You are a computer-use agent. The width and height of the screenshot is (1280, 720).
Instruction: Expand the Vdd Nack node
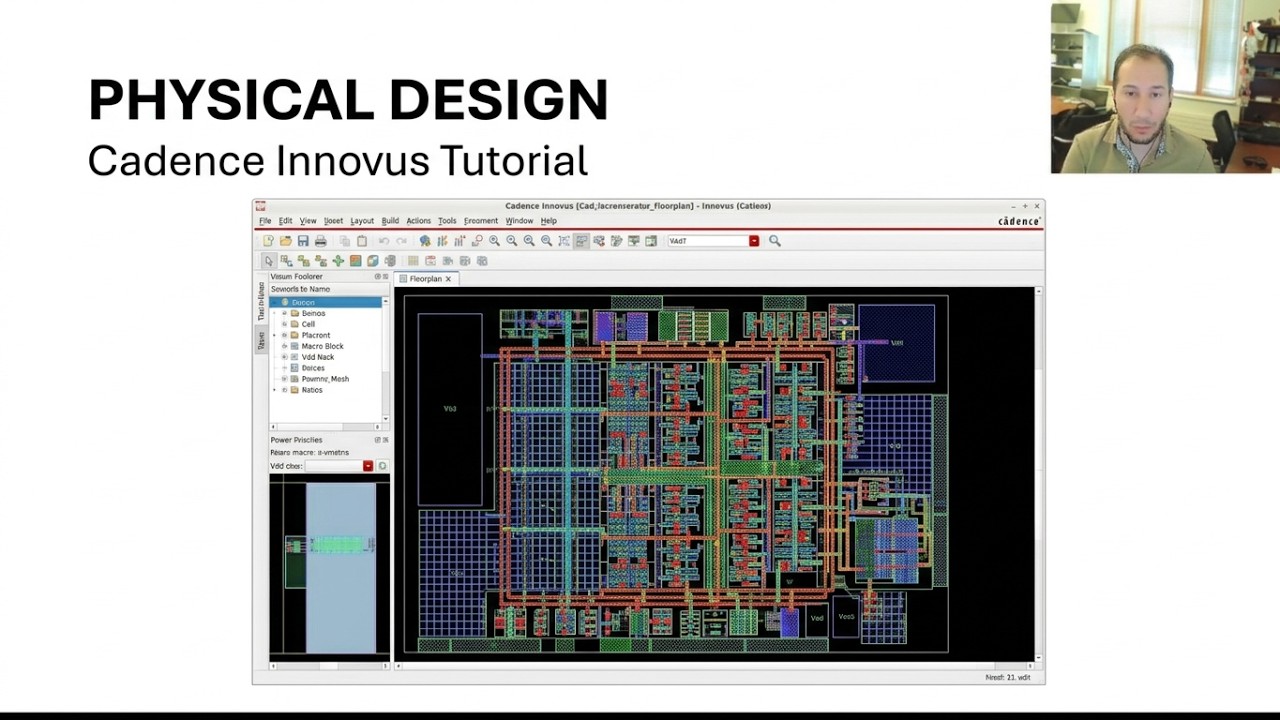point(284,357)
